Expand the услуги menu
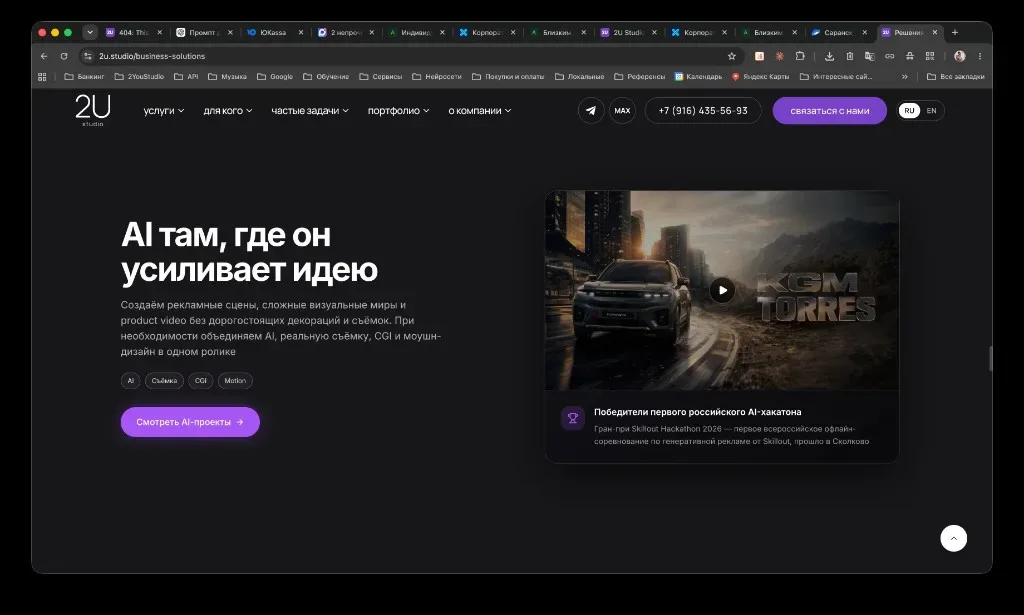Image resolution: width=1024 pixels, height=615 pixels. click(164, 111)
